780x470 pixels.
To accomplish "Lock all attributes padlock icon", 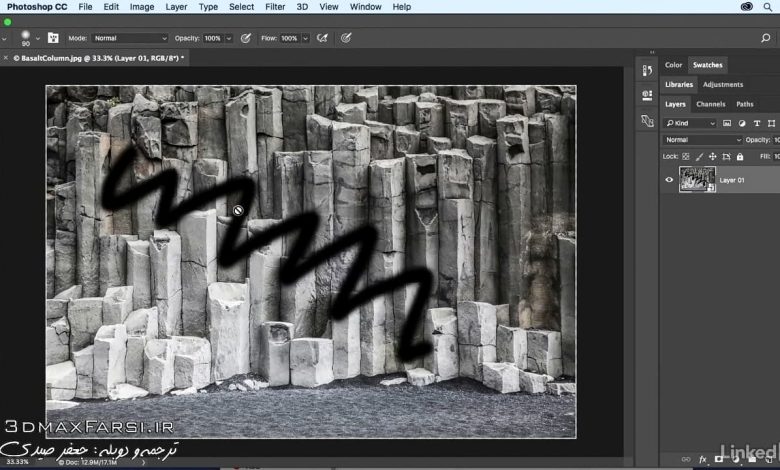I will click(740, 157).
